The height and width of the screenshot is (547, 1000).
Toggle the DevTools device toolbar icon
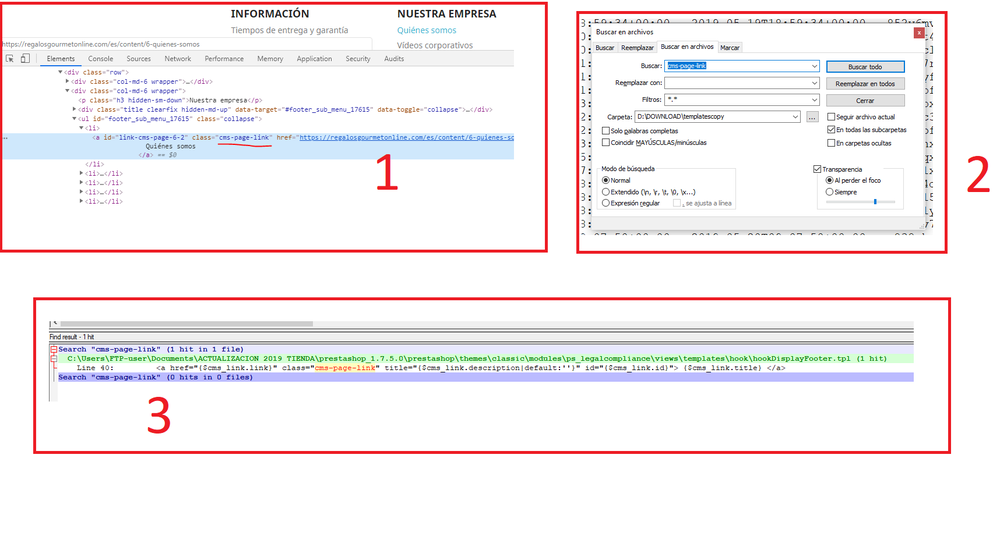25,59
